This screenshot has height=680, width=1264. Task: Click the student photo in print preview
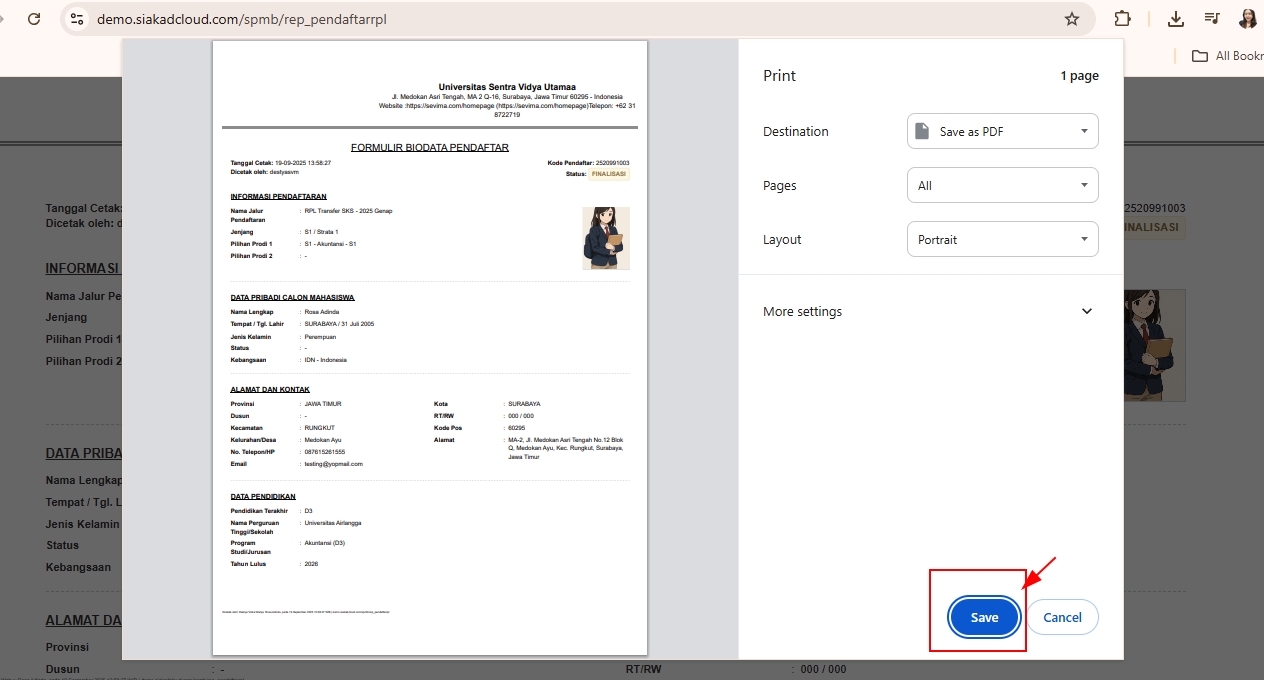click(606, 238)
